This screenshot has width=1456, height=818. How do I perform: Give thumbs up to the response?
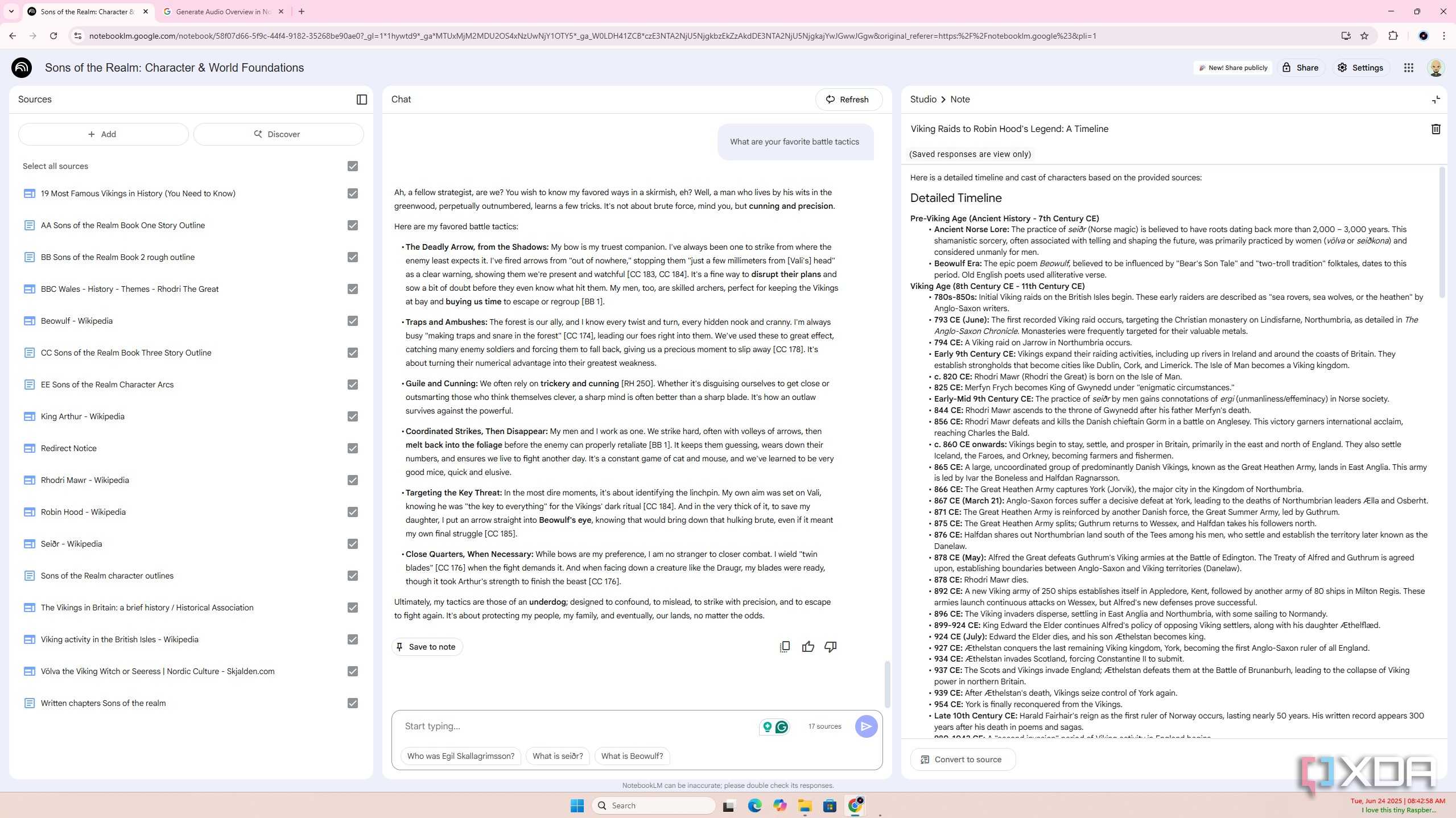(808, 647)
